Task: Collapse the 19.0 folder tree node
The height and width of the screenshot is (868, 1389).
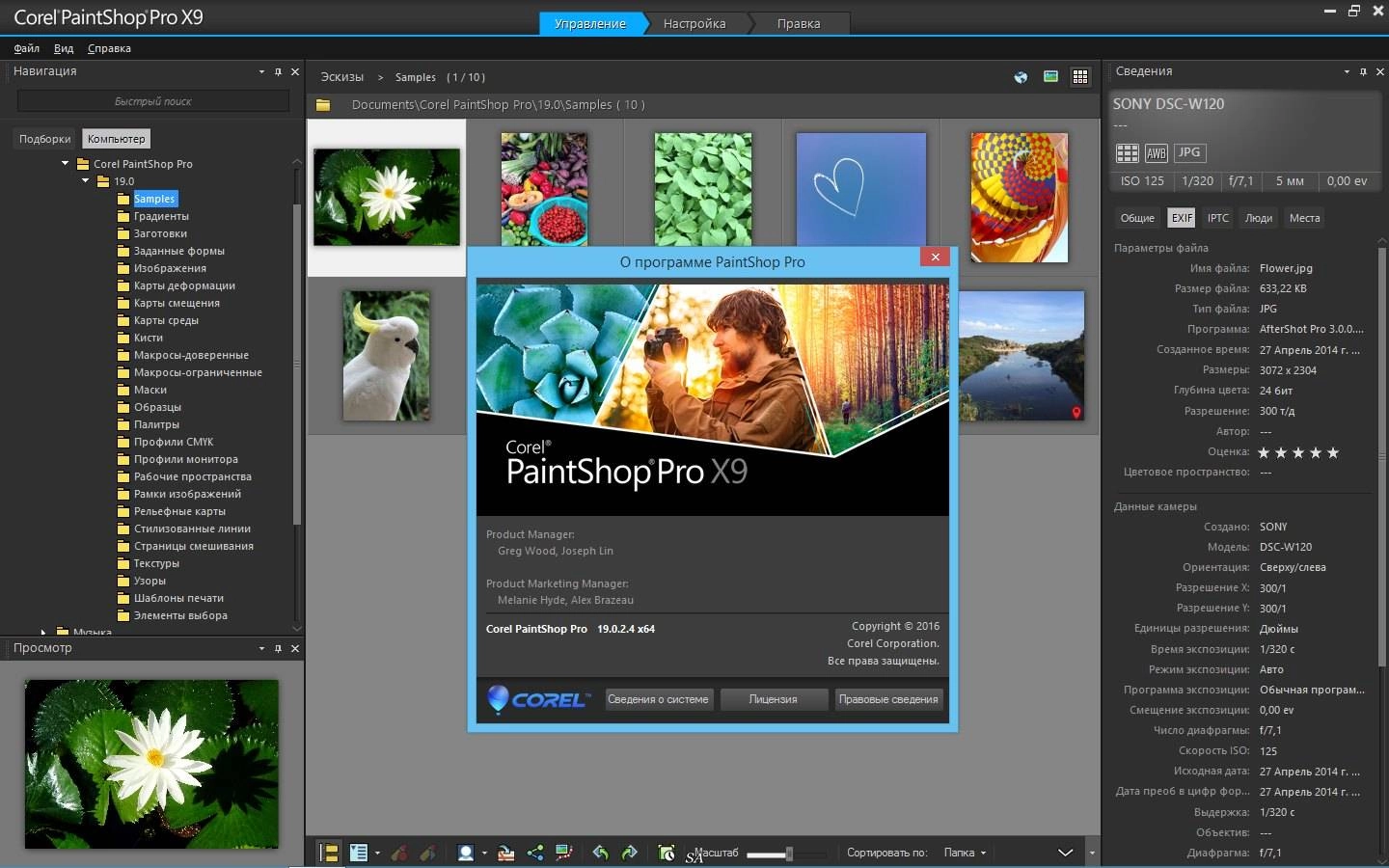Action: [x=85, y=180]
